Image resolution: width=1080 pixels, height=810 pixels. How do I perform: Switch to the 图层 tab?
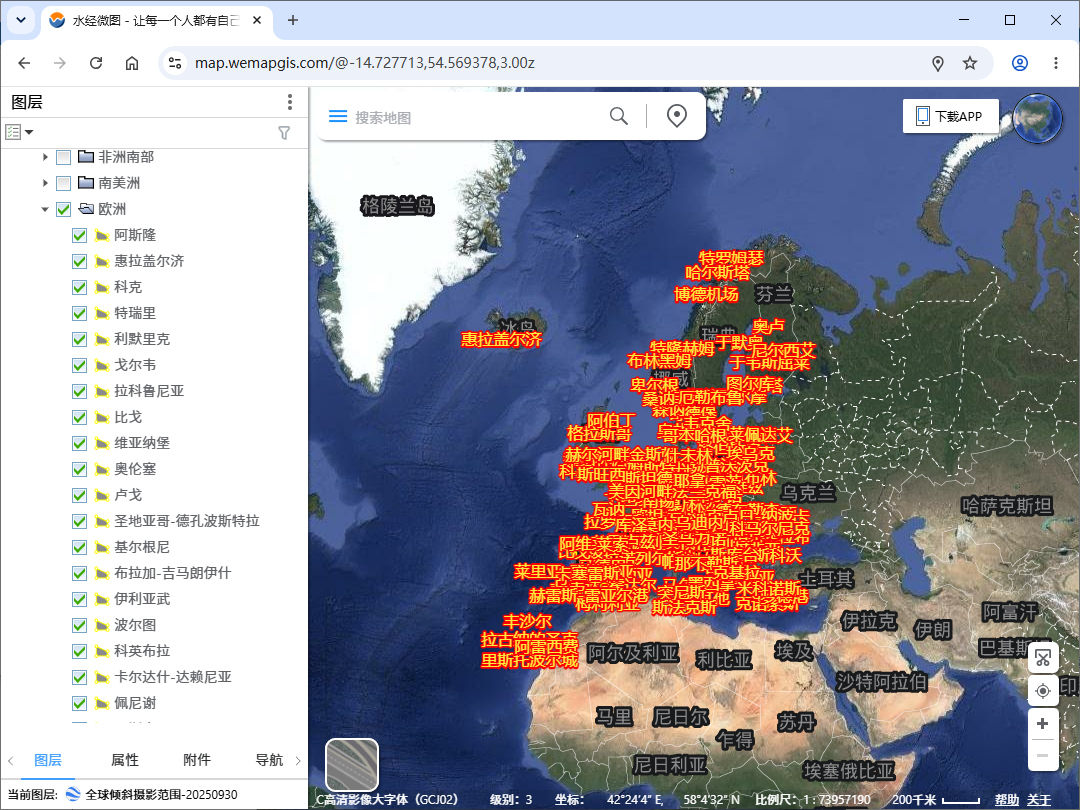[48, 760]
